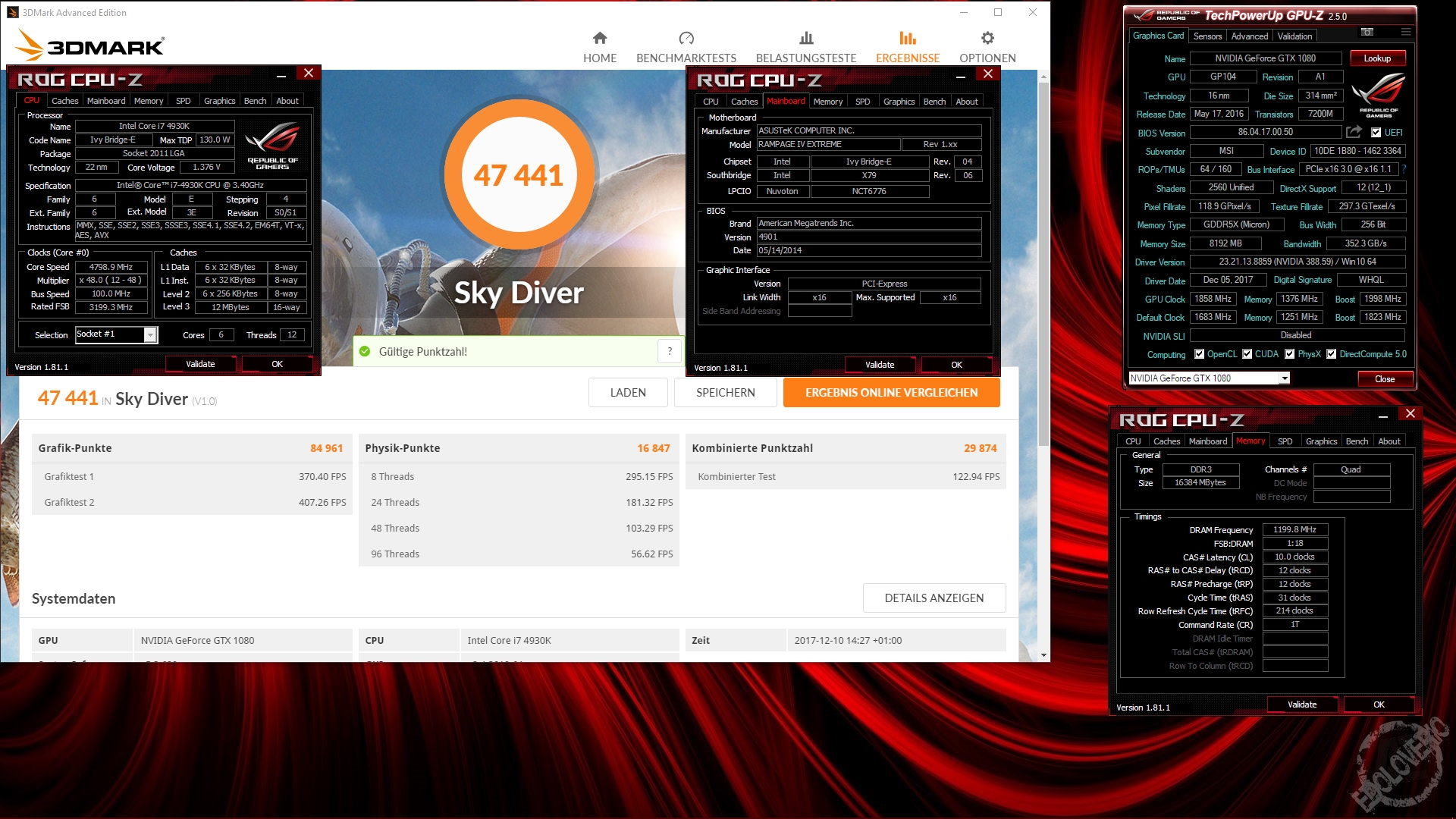Click the Grafik-Punkte score 84 961

327,448
